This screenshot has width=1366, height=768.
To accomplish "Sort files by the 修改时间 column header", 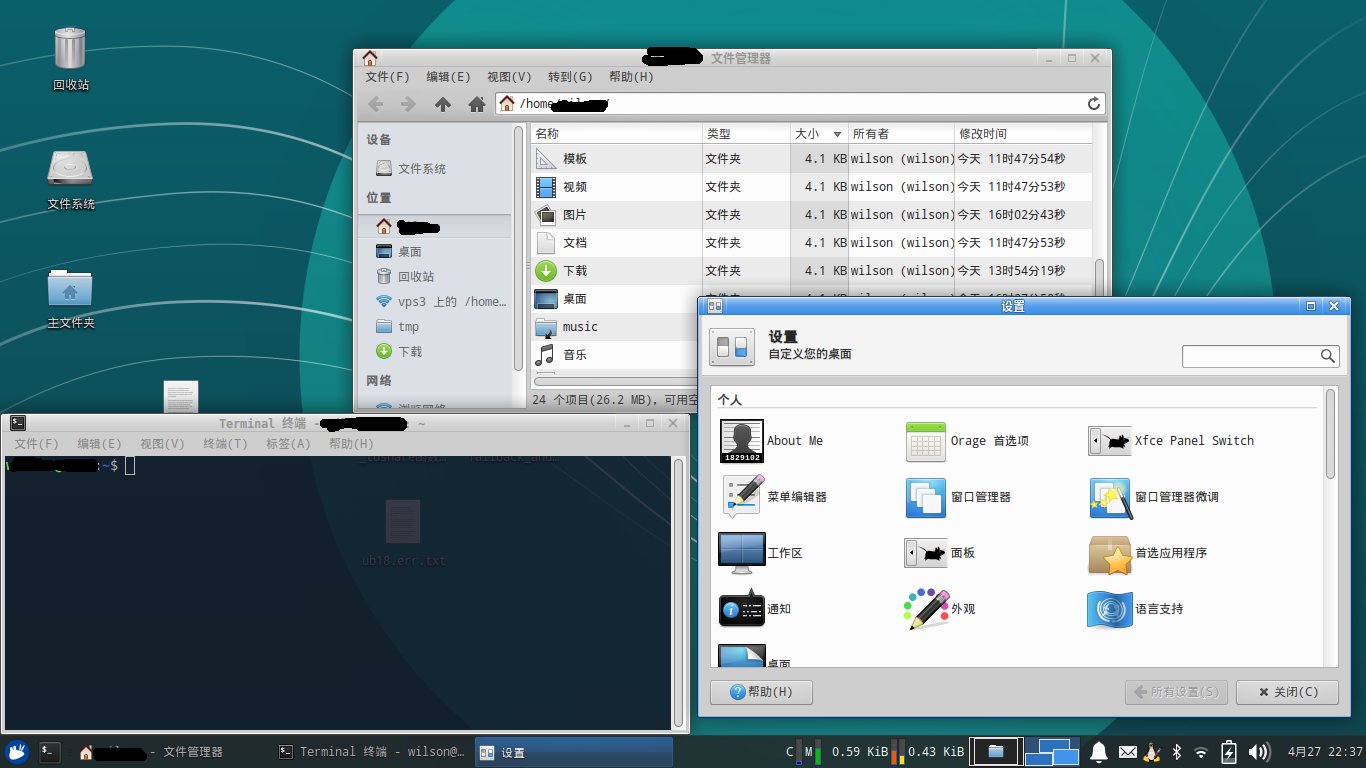I will click(1023, 134).
